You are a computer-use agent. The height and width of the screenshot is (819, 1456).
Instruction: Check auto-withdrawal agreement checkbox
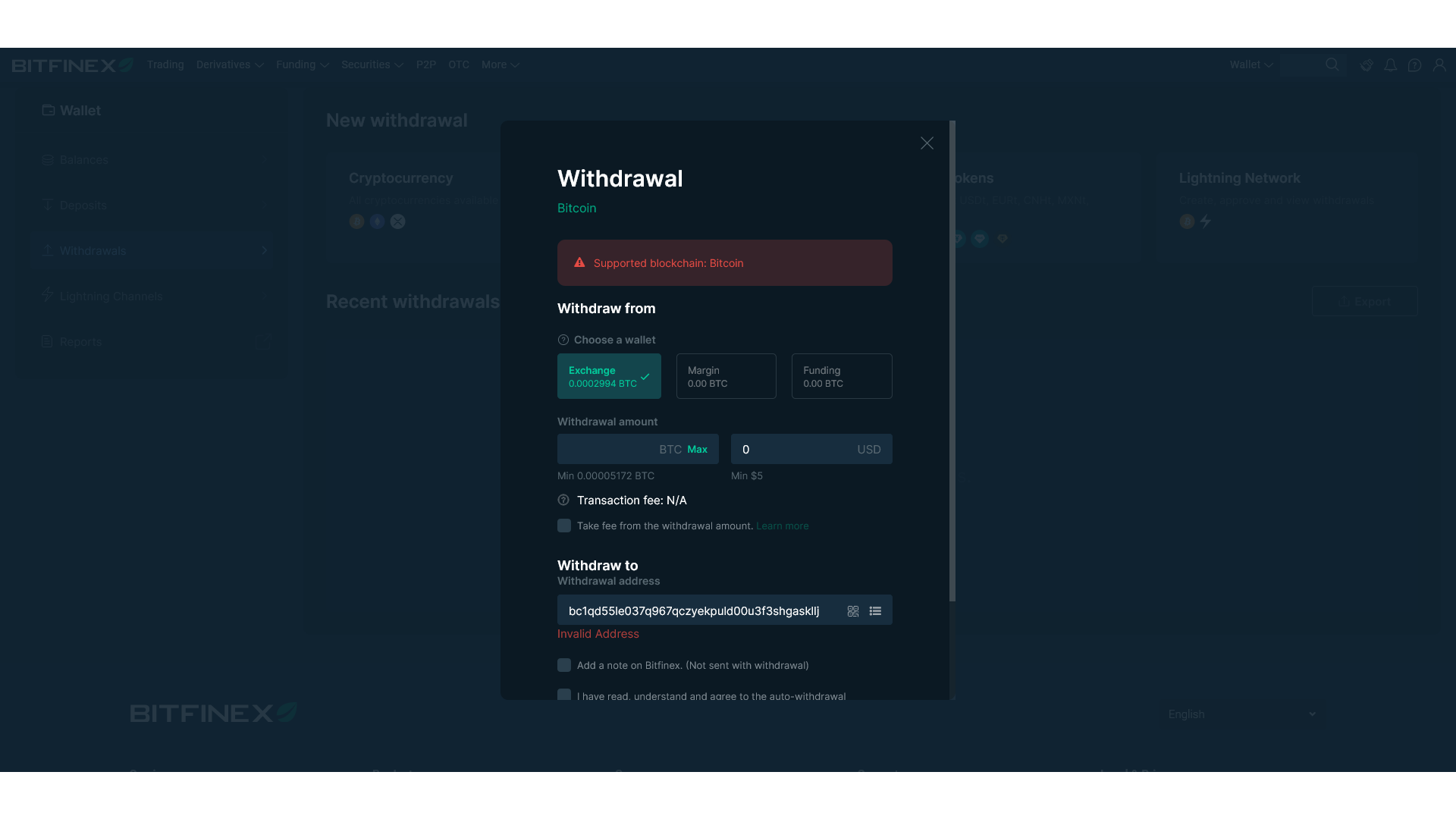564,695
